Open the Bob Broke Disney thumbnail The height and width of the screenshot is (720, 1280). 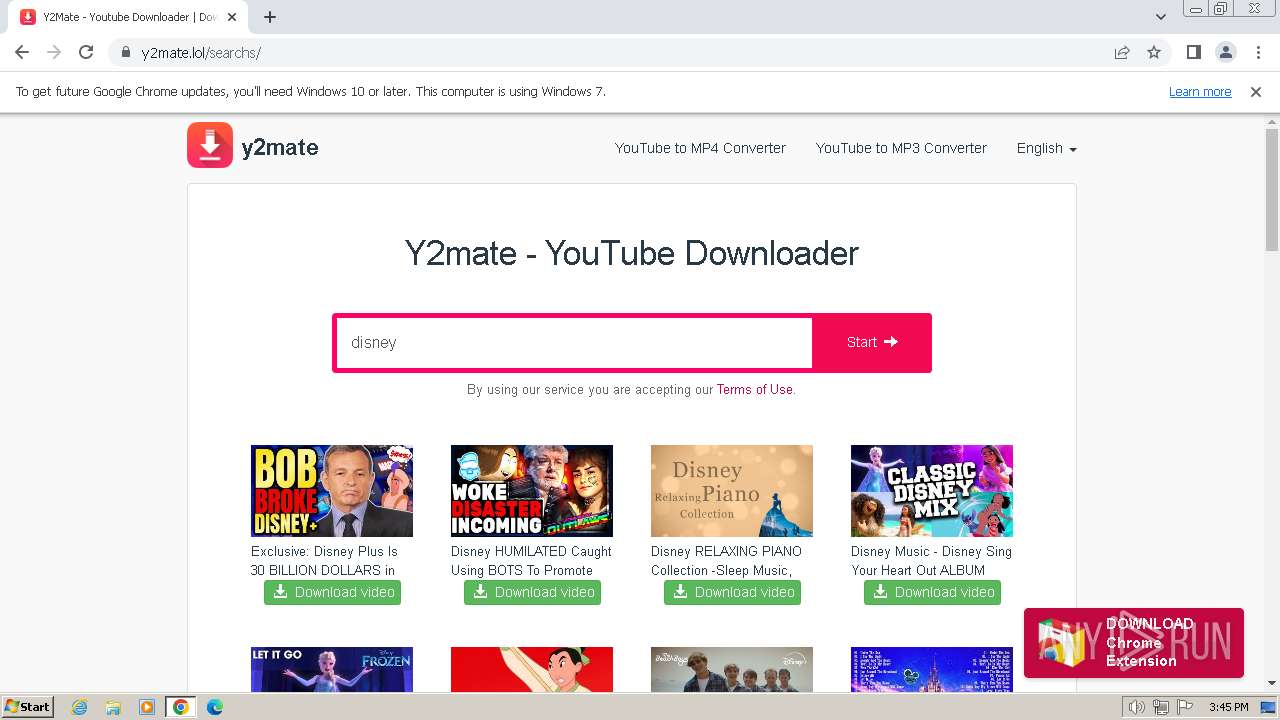pos(332,491)
